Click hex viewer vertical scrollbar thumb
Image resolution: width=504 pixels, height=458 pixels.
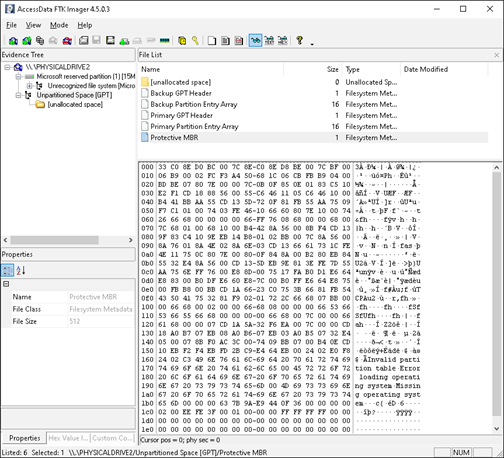pos(496,294)
